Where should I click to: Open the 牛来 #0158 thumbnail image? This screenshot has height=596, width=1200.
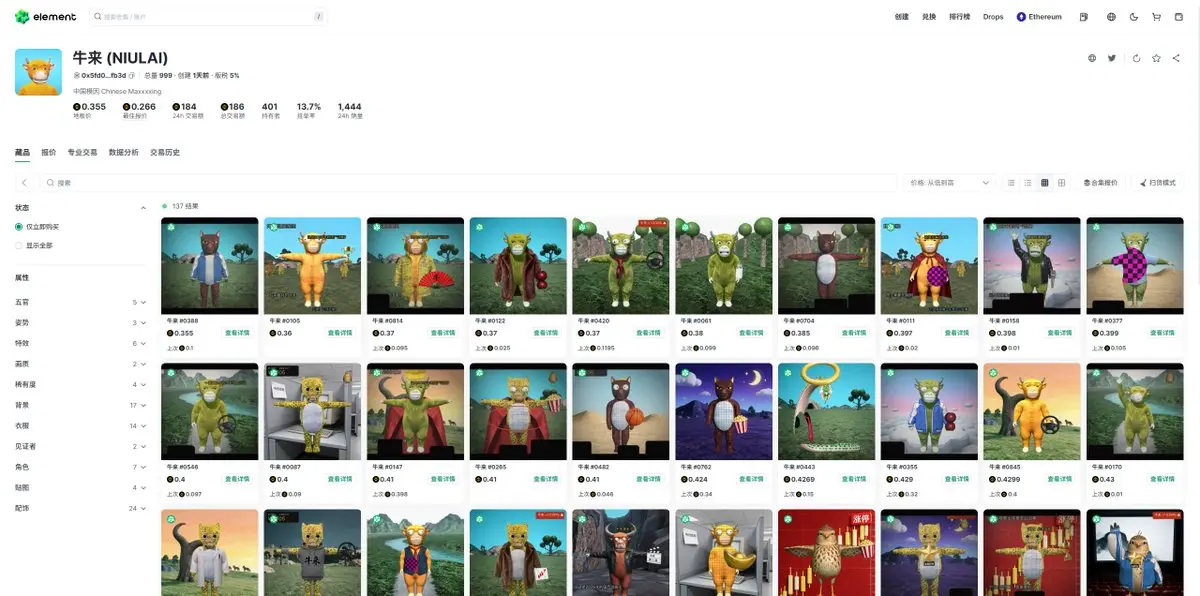pos(1032,266)
